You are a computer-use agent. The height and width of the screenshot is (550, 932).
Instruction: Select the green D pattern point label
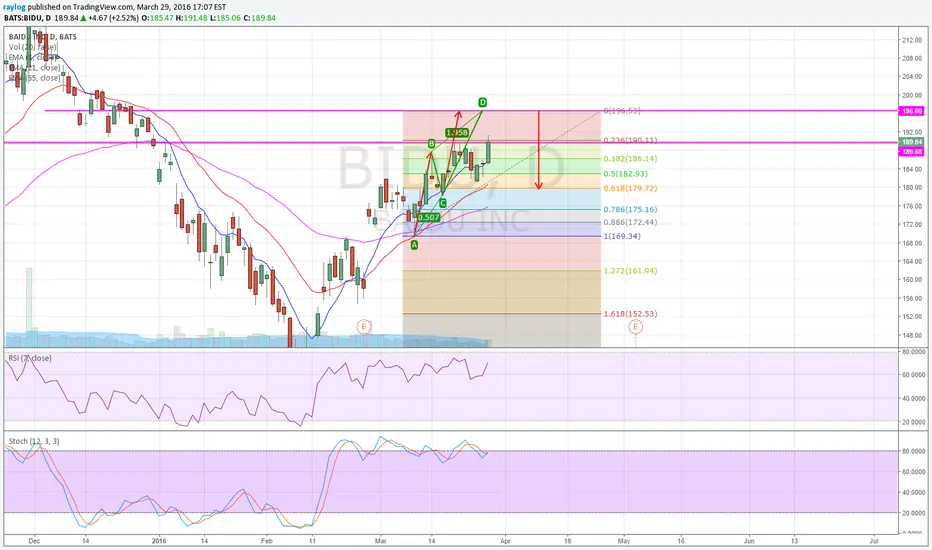coord(483,102)
